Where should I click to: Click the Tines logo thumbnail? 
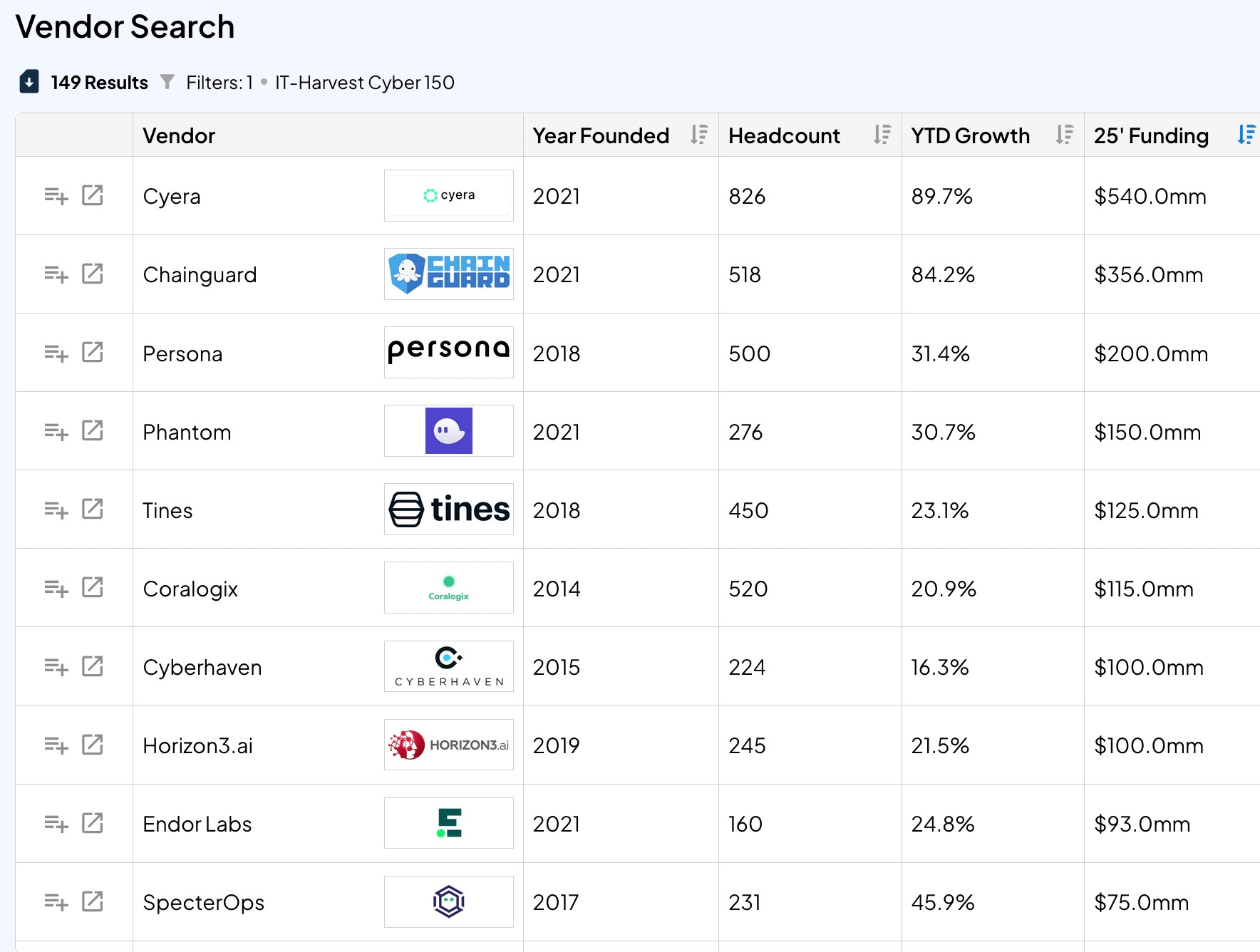[x=449, y=509]
